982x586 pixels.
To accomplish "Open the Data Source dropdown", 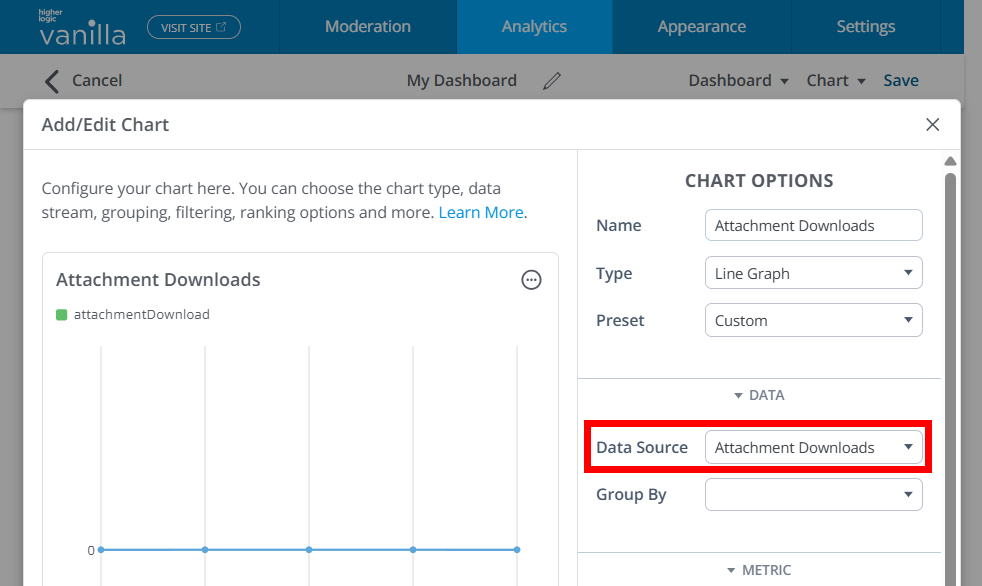I will [x=813, y=448].
